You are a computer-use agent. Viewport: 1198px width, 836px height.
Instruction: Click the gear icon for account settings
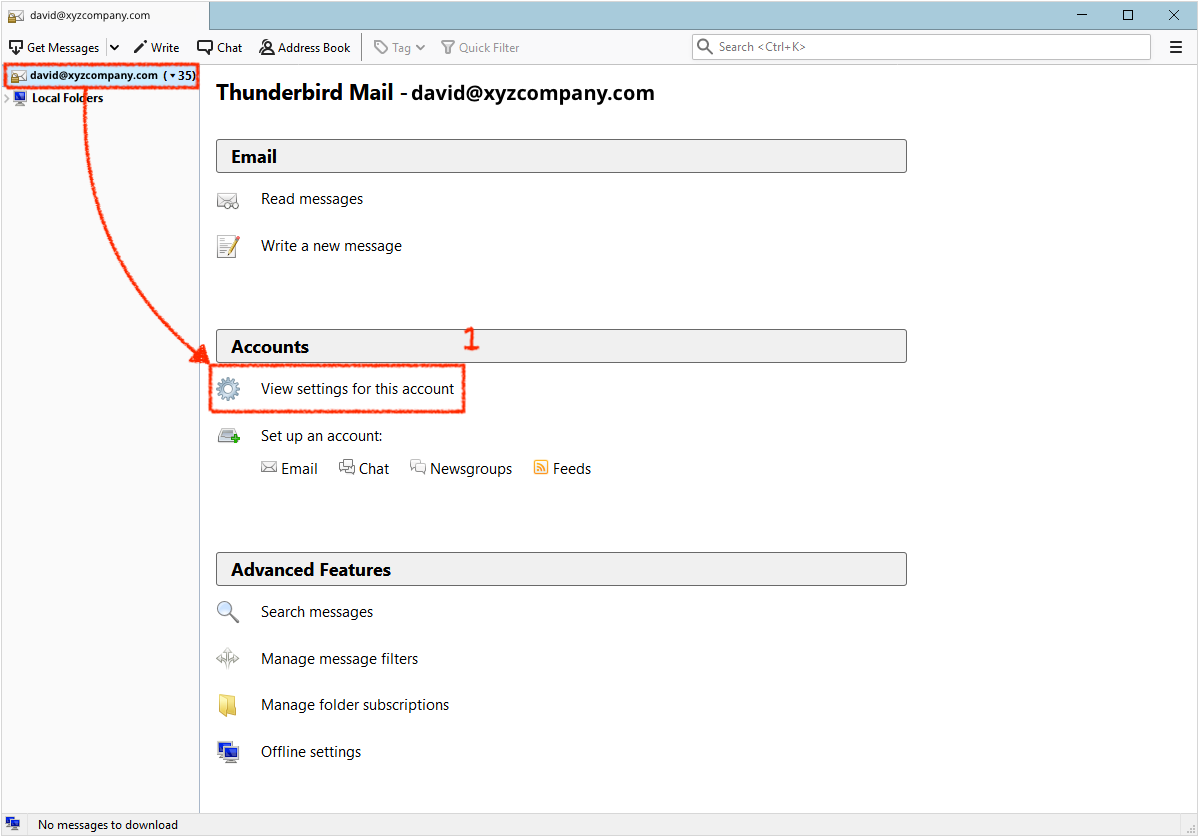[228, 389]
